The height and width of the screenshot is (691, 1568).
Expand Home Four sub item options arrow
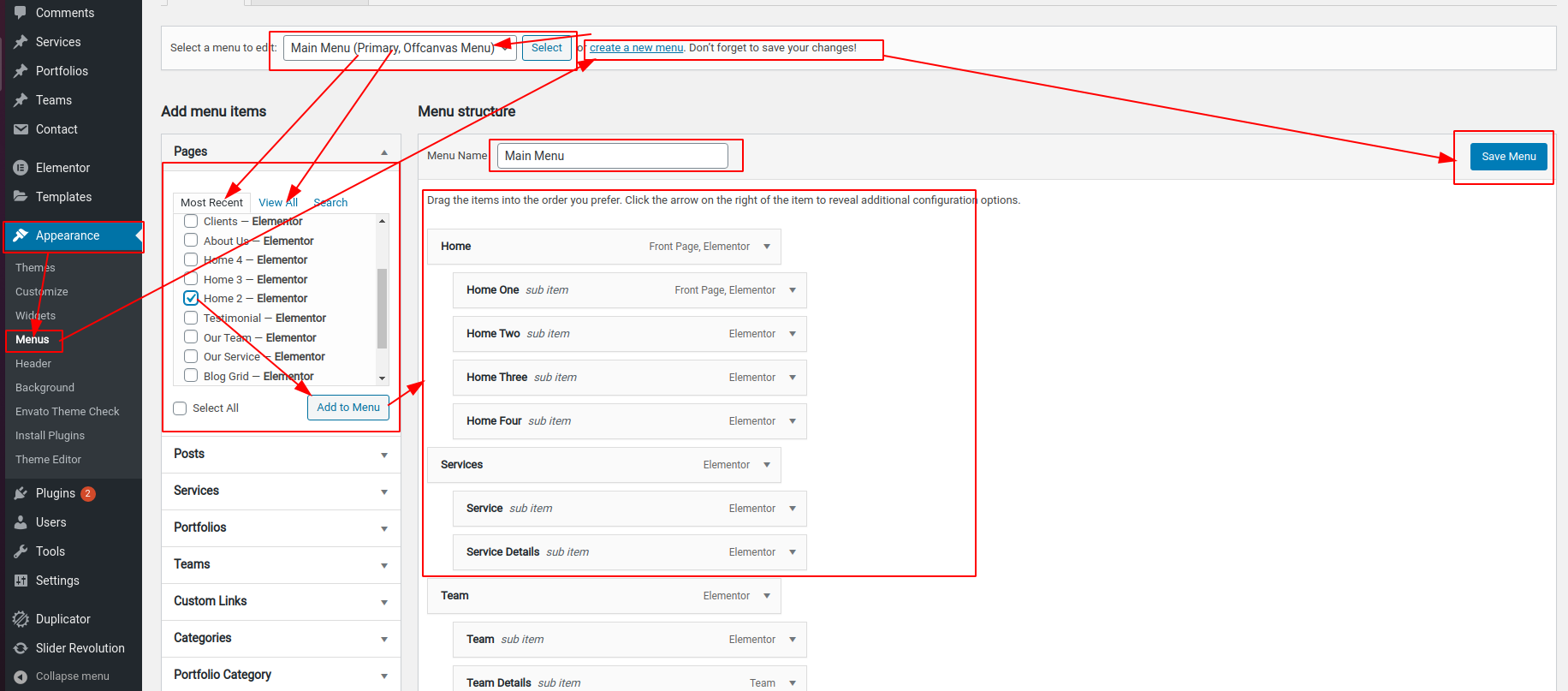[793, 421]
